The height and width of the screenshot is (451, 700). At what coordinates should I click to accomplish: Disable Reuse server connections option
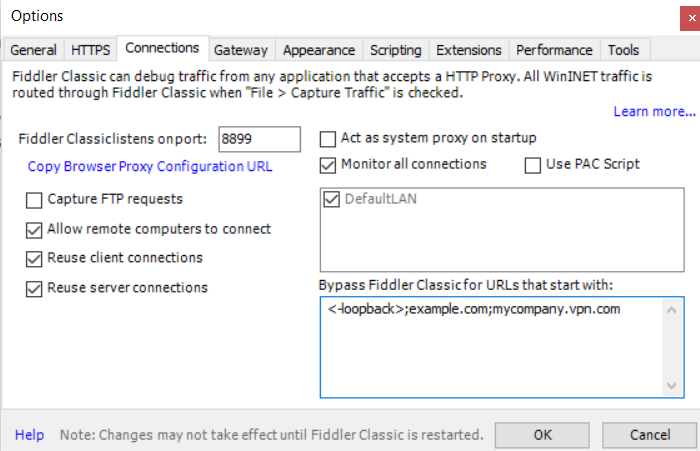[x=35, y=288]
